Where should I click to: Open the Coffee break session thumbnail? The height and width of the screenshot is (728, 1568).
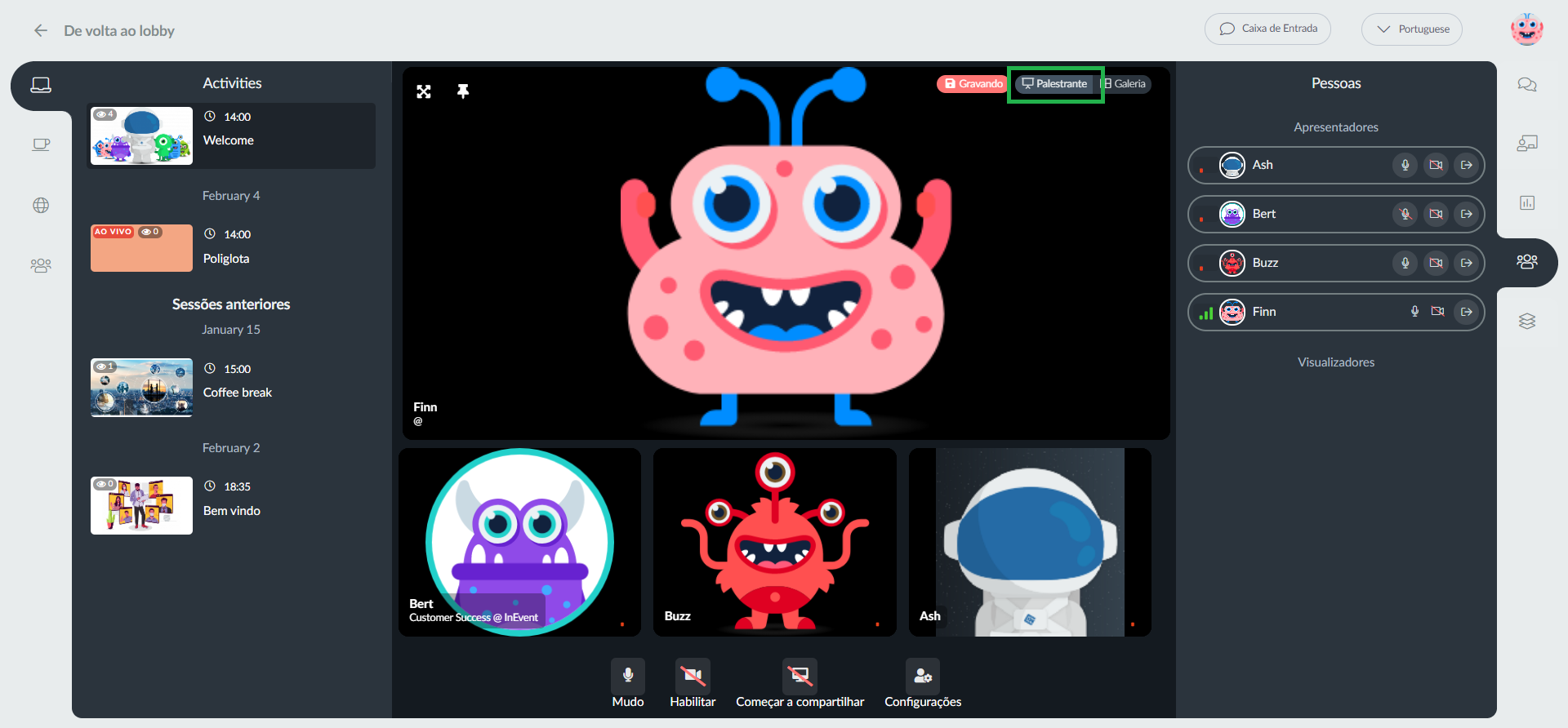[141, 388]
